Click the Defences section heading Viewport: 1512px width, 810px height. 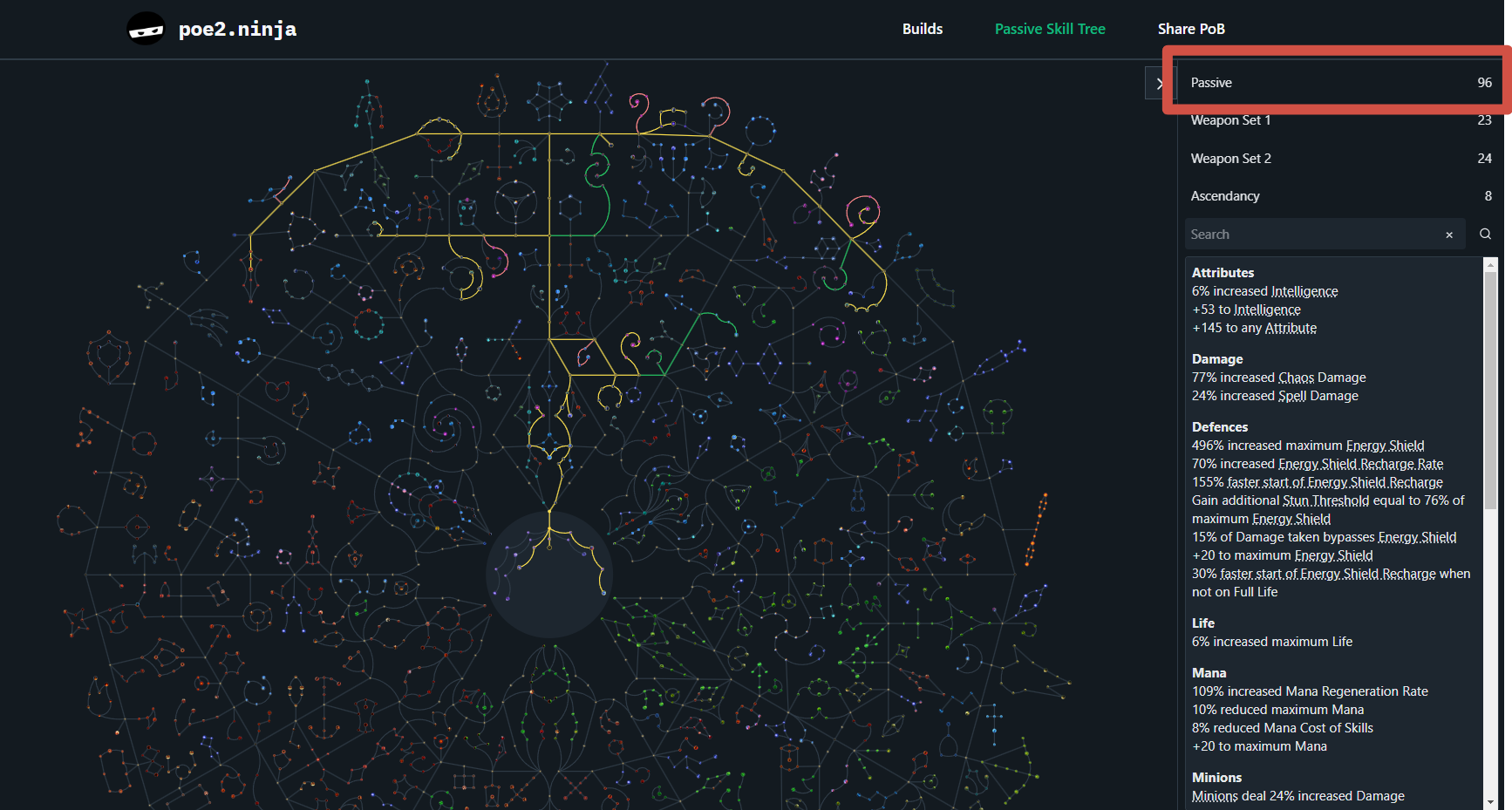point(1220,427)
